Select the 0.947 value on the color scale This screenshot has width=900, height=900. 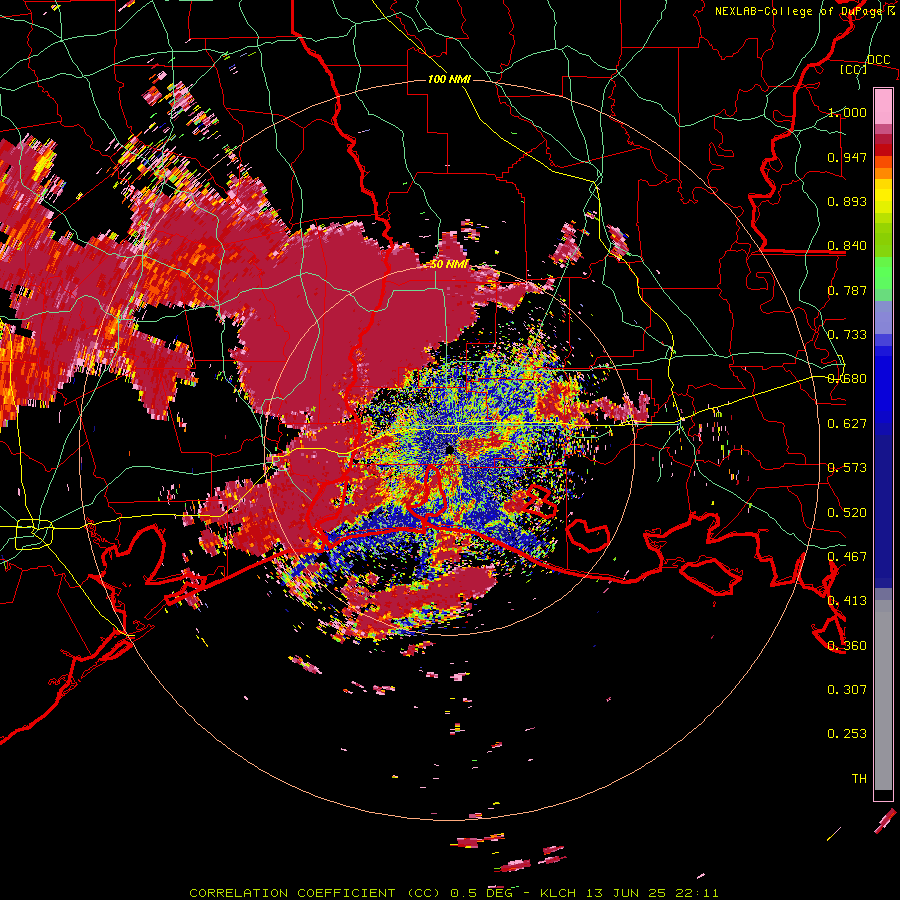[847, 157]
